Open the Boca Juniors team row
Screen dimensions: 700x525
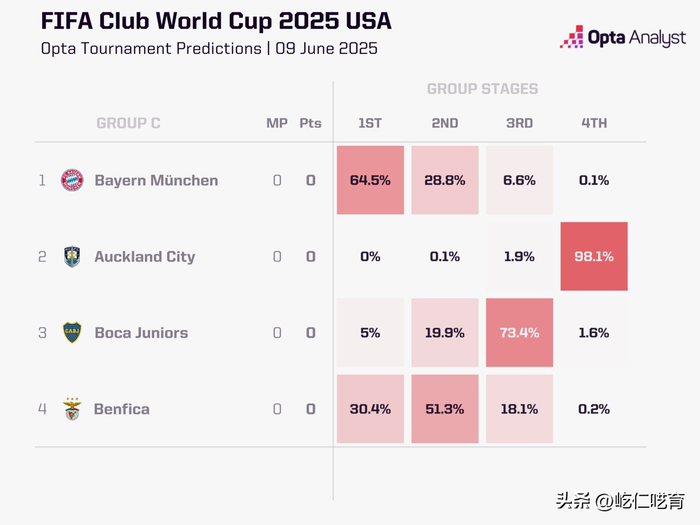[x=141, y=333]
